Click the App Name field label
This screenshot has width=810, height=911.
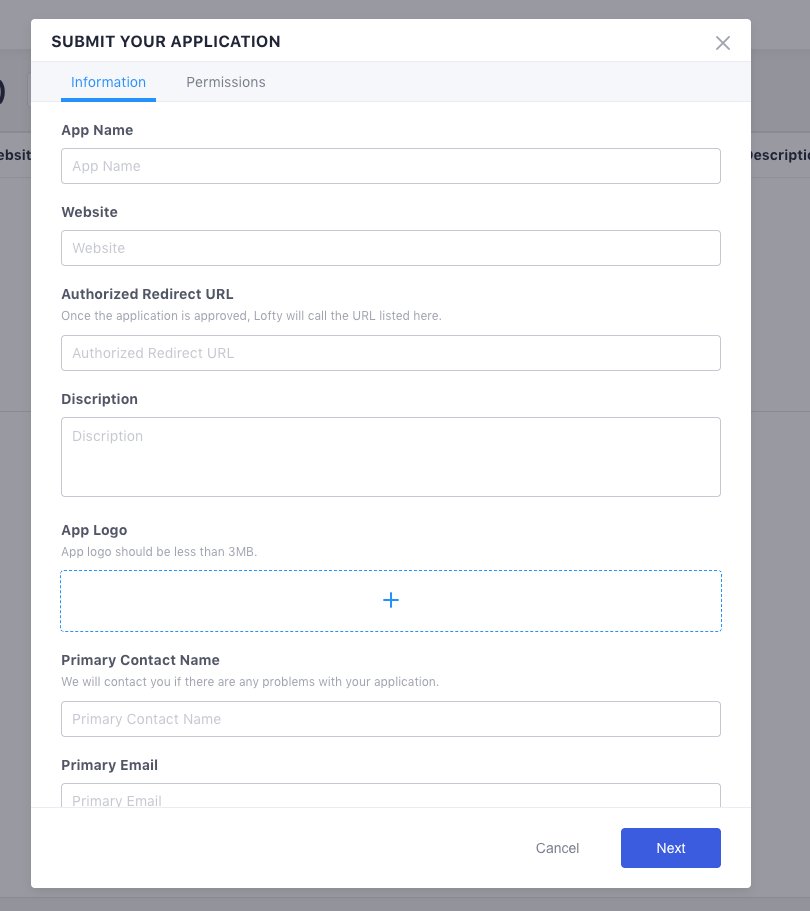(x=97, y=130)
